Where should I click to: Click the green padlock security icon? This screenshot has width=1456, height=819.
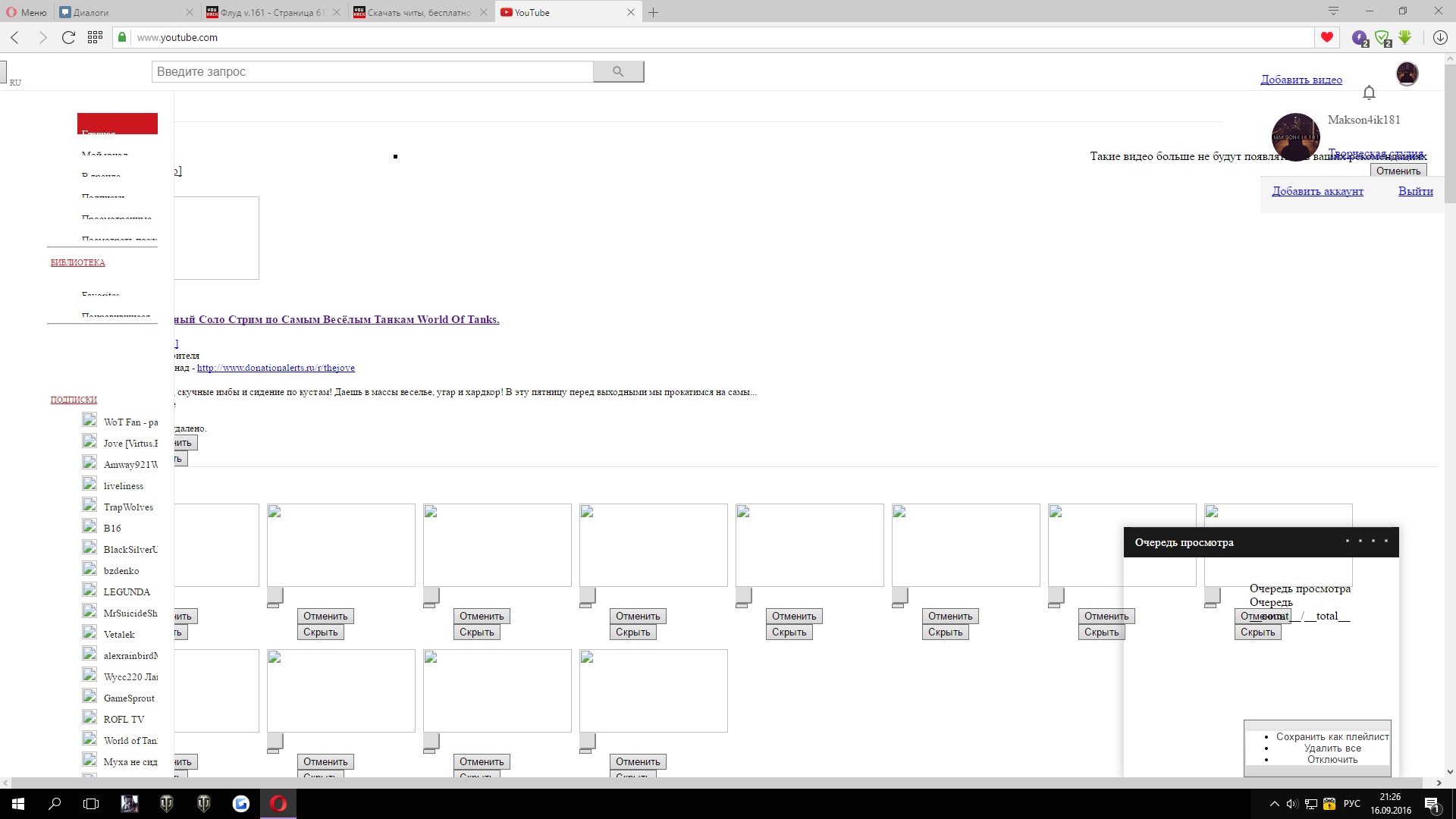point(121,37)
